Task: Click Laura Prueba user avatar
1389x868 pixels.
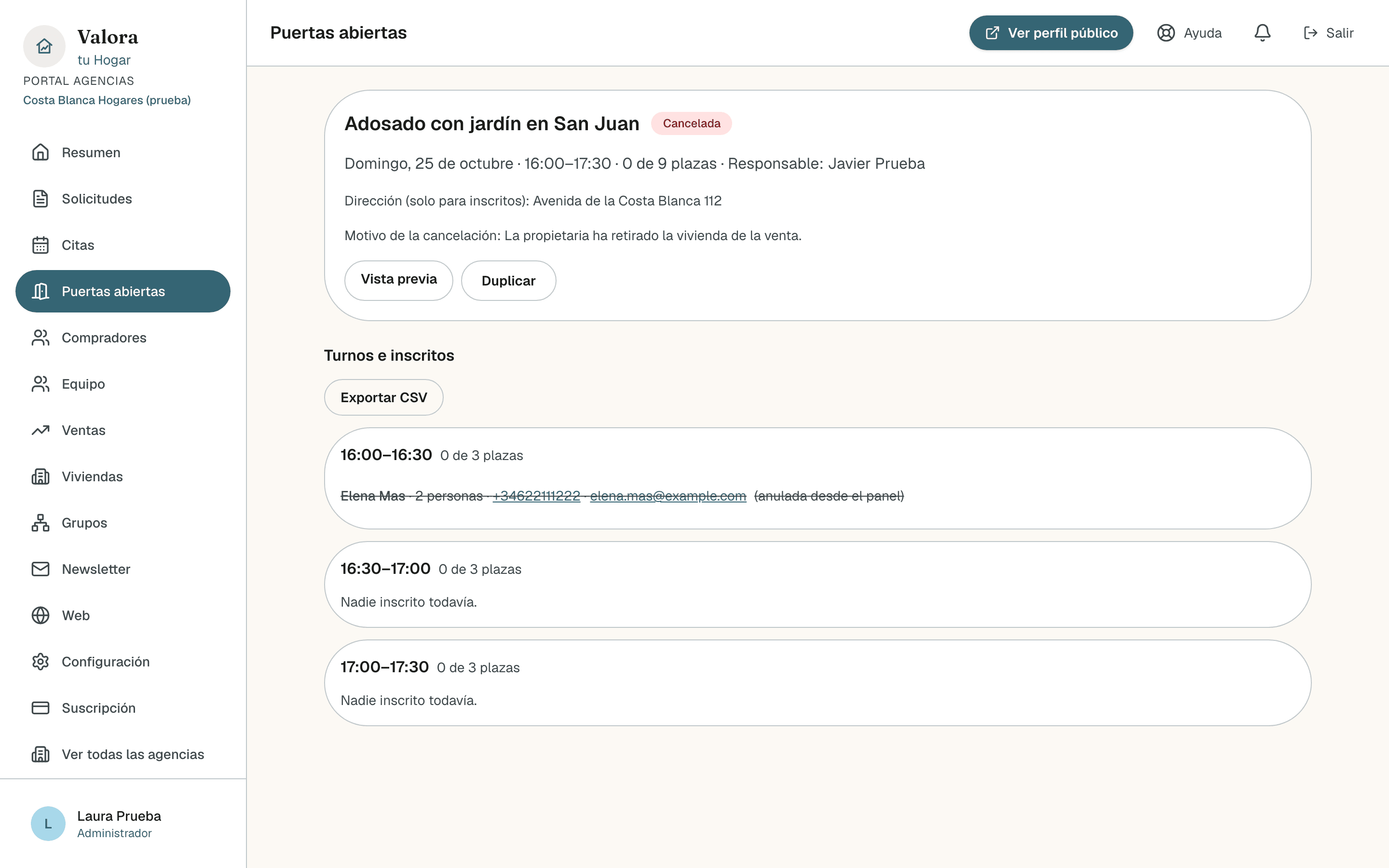Action: pyautogui.click(x=48, y=824)
